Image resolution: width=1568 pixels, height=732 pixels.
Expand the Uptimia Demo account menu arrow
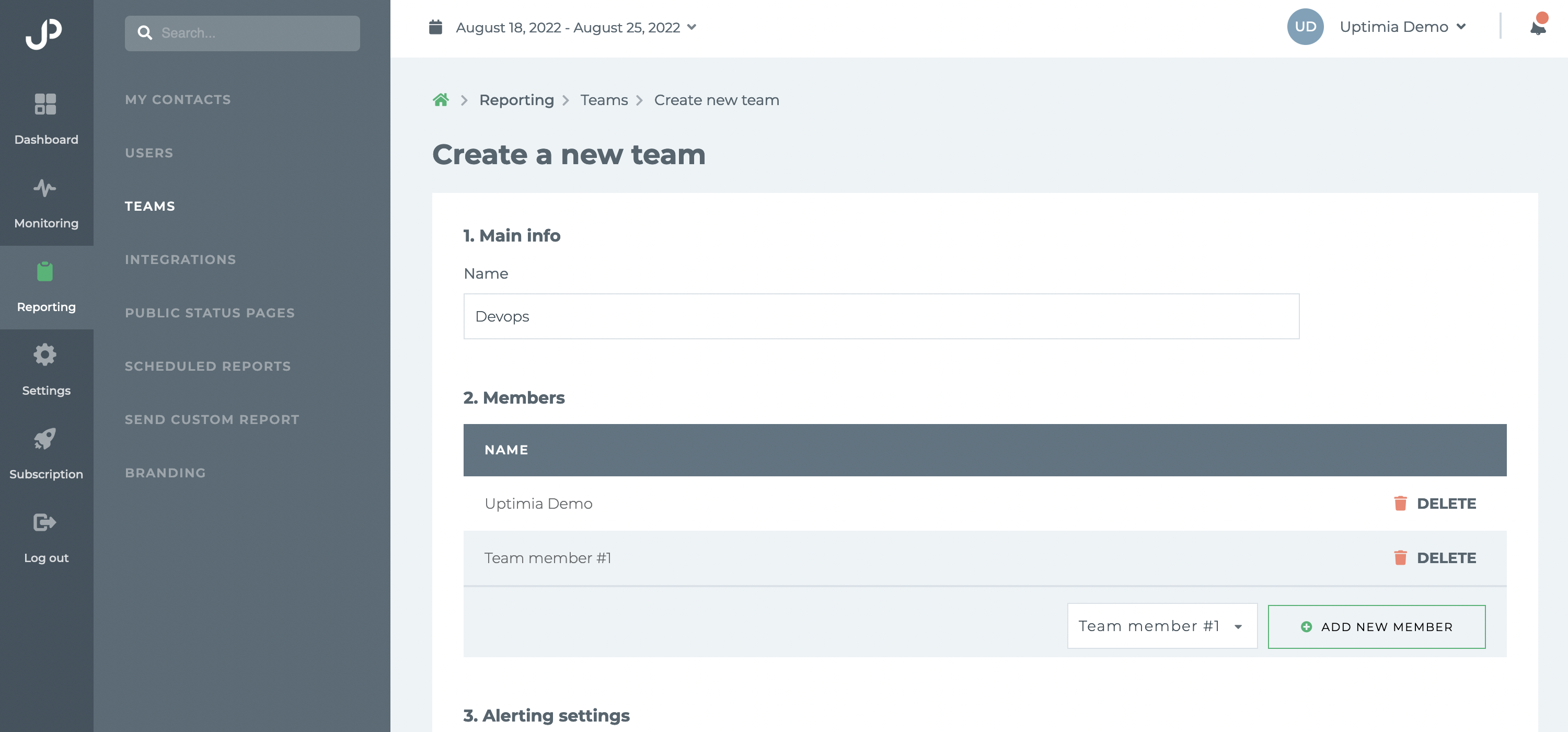(1461, 27)
